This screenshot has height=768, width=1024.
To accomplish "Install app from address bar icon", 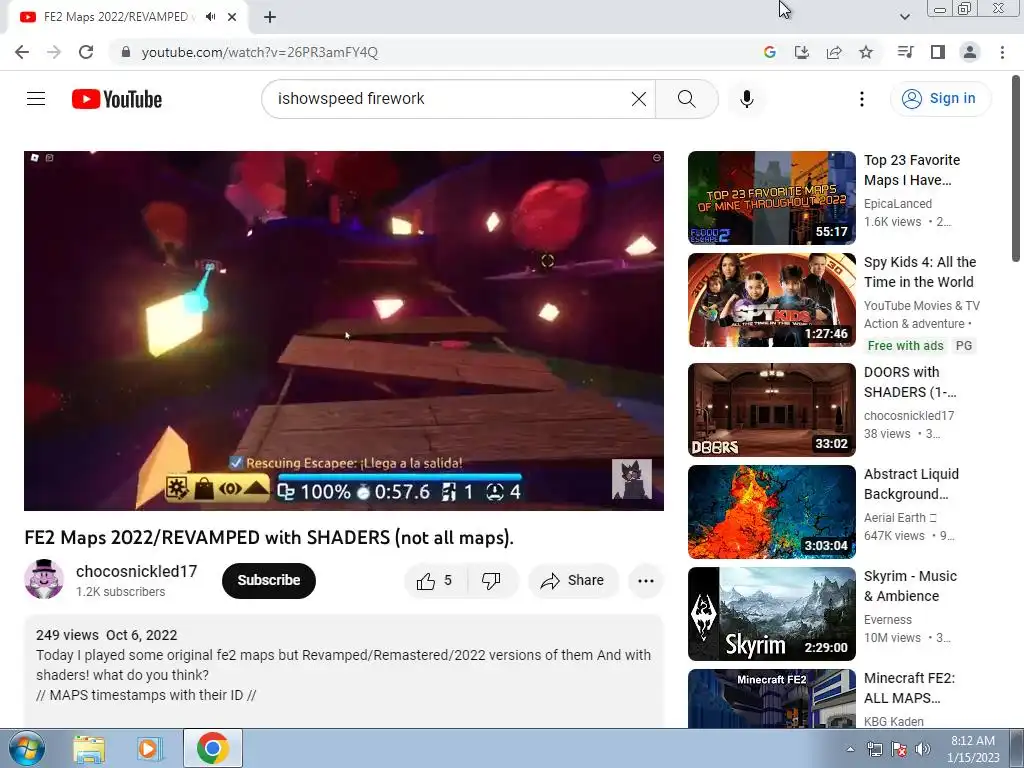I will (802, 52).
